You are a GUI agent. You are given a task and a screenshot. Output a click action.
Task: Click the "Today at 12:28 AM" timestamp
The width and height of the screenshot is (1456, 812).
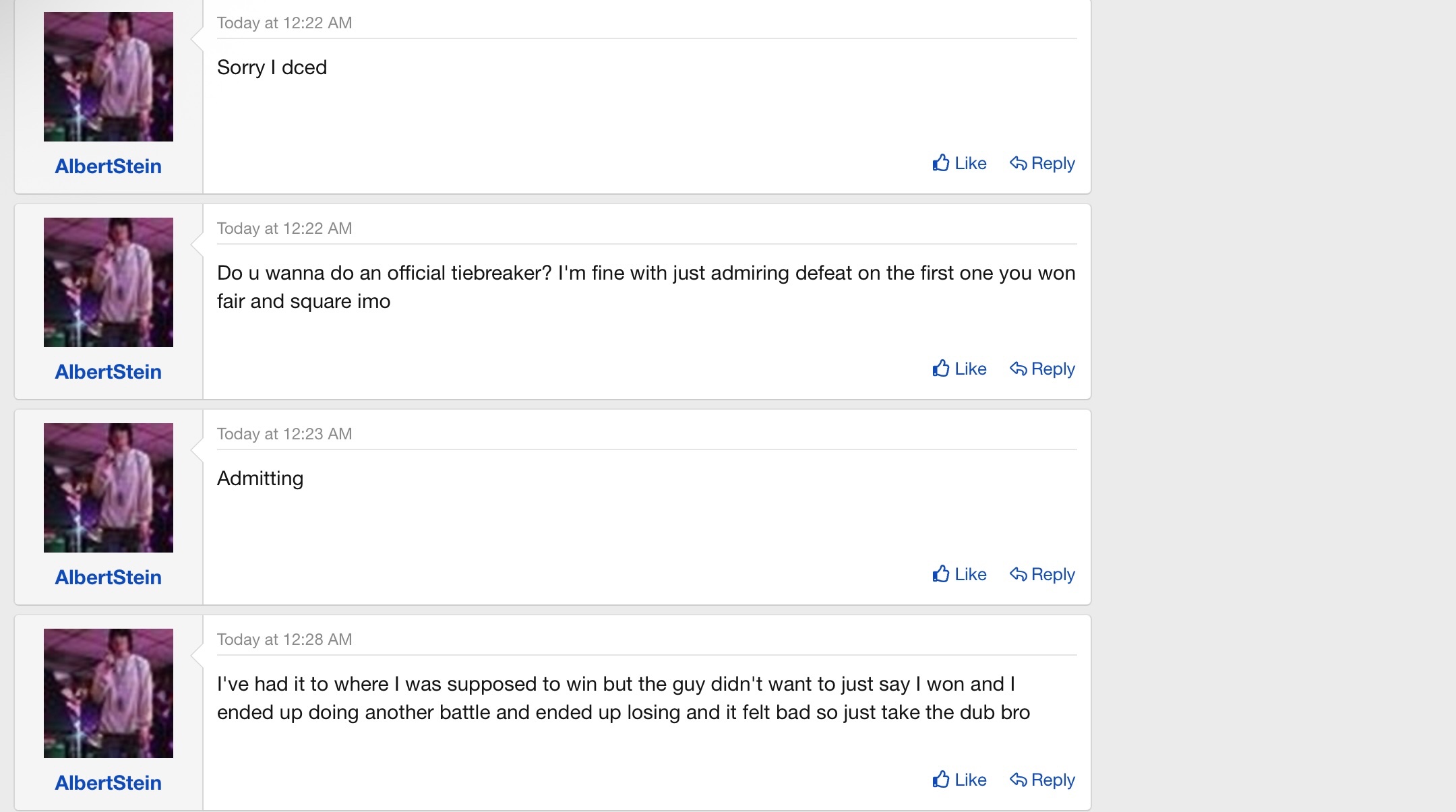284,639
